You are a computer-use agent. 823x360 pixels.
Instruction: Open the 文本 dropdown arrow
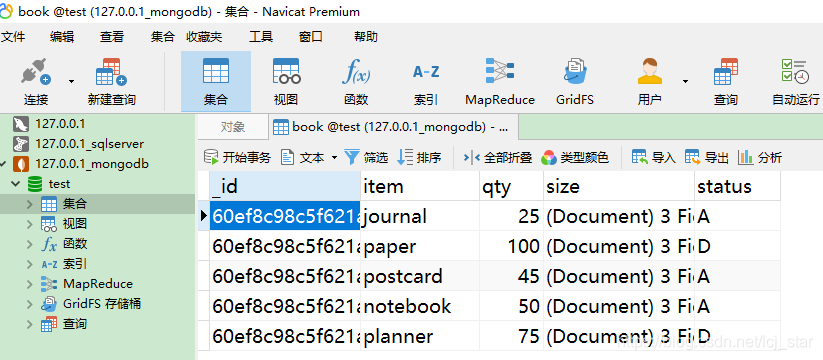[334, 157]
